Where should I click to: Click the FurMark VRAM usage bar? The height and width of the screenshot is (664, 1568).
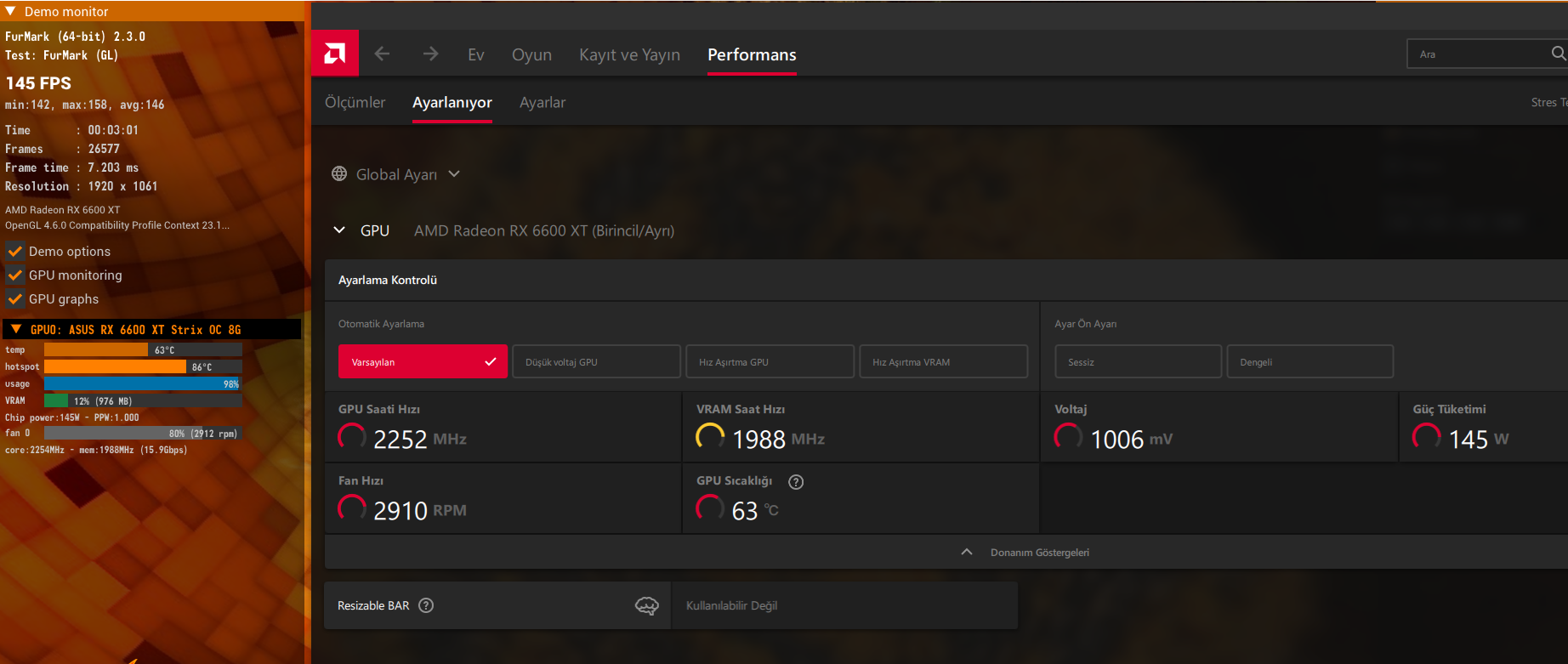(143, 400)
